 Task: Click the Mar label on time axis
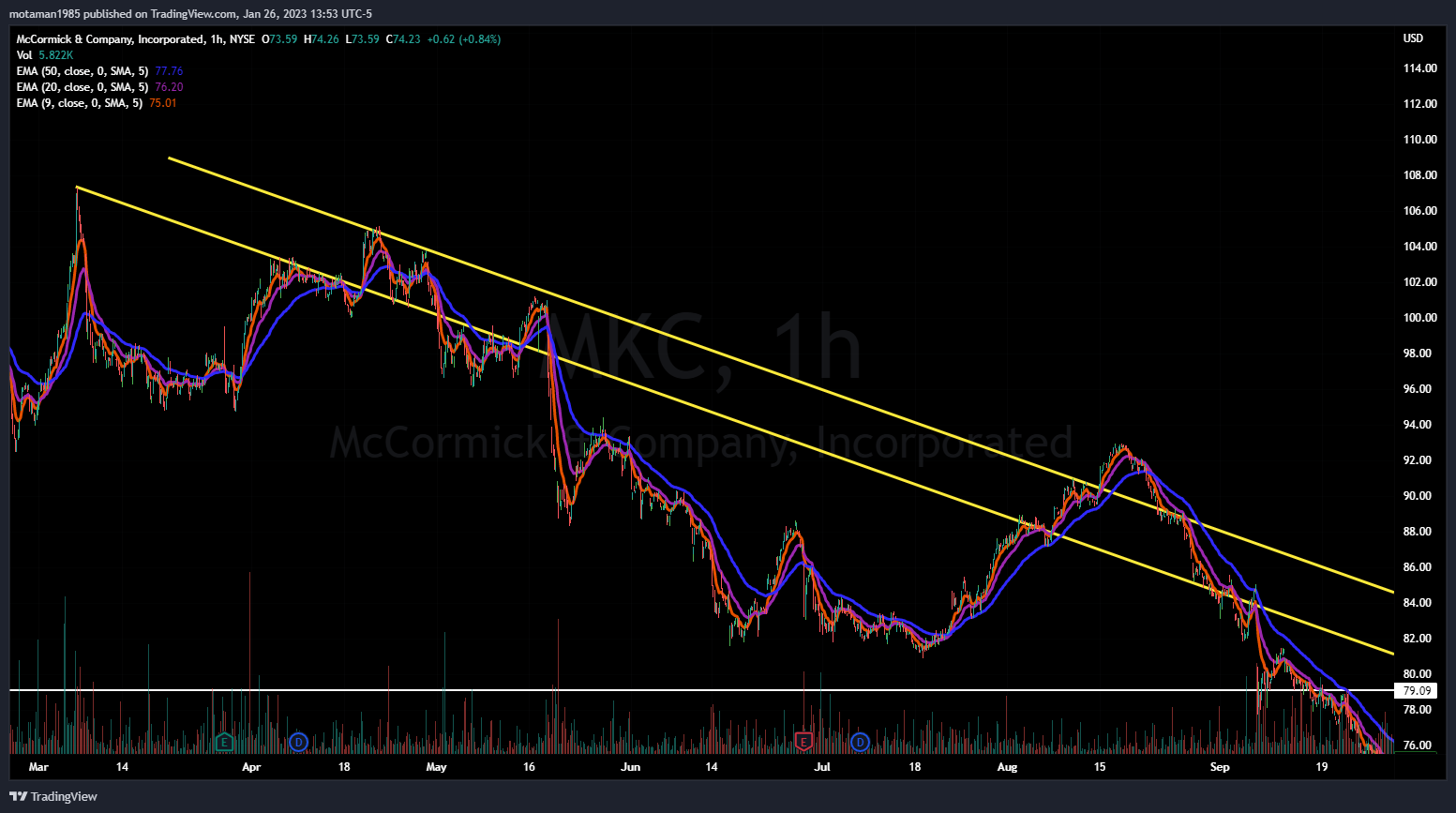pos(38,767)
